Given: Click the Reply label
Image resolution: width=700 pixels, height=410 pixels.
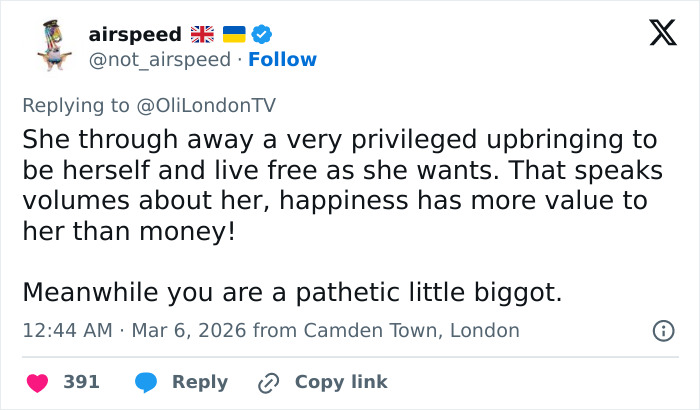Looking at the screenshot, I should [200, 382].
